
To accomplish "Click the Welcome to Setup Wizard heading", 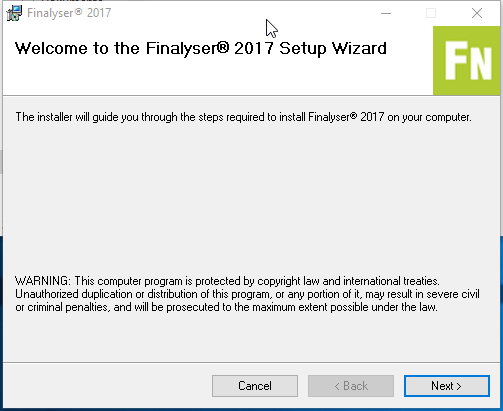I will click(201, 49).
